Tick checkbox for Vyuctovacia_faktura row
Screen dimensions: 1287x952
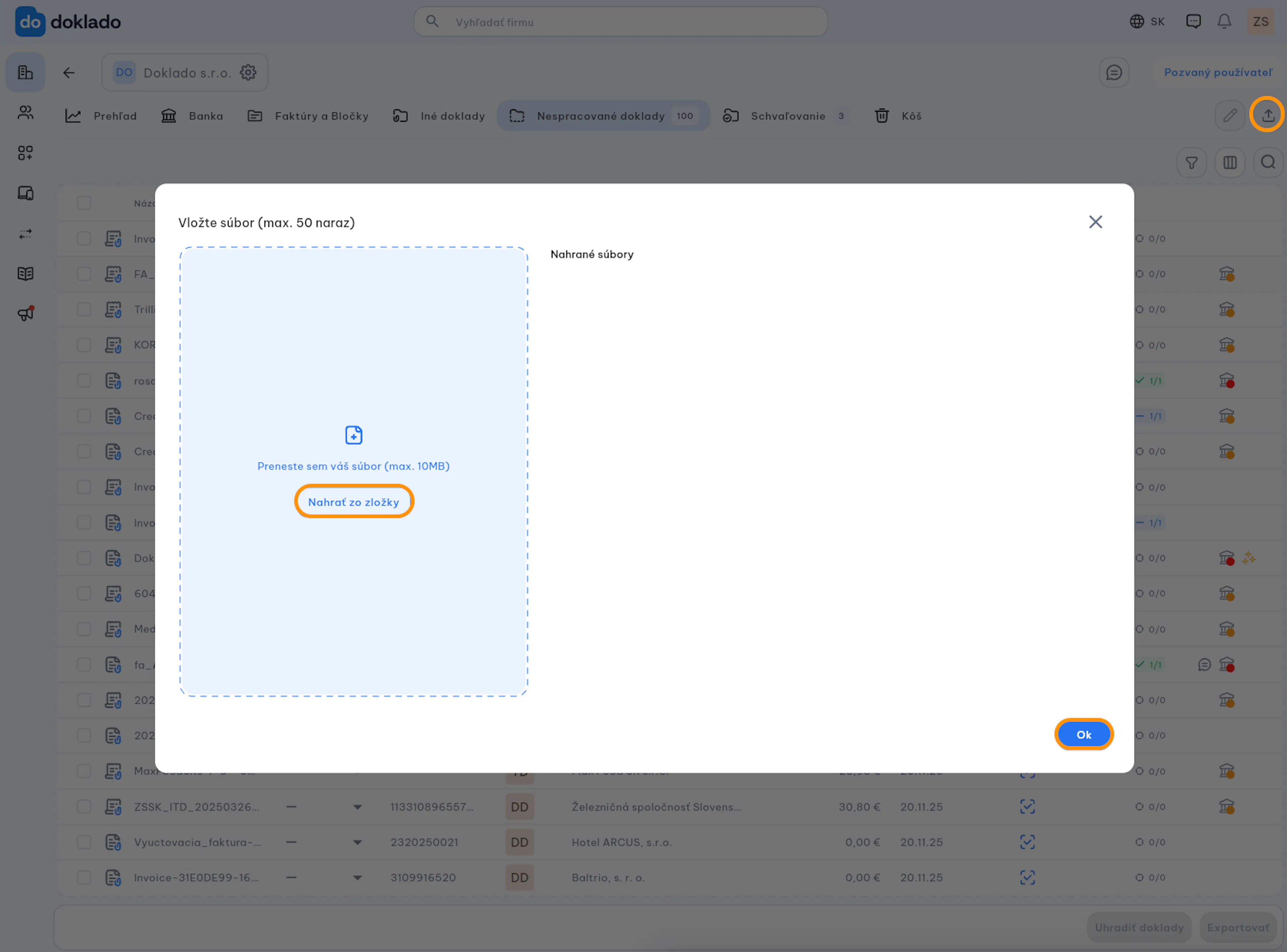tap(84, 842)
